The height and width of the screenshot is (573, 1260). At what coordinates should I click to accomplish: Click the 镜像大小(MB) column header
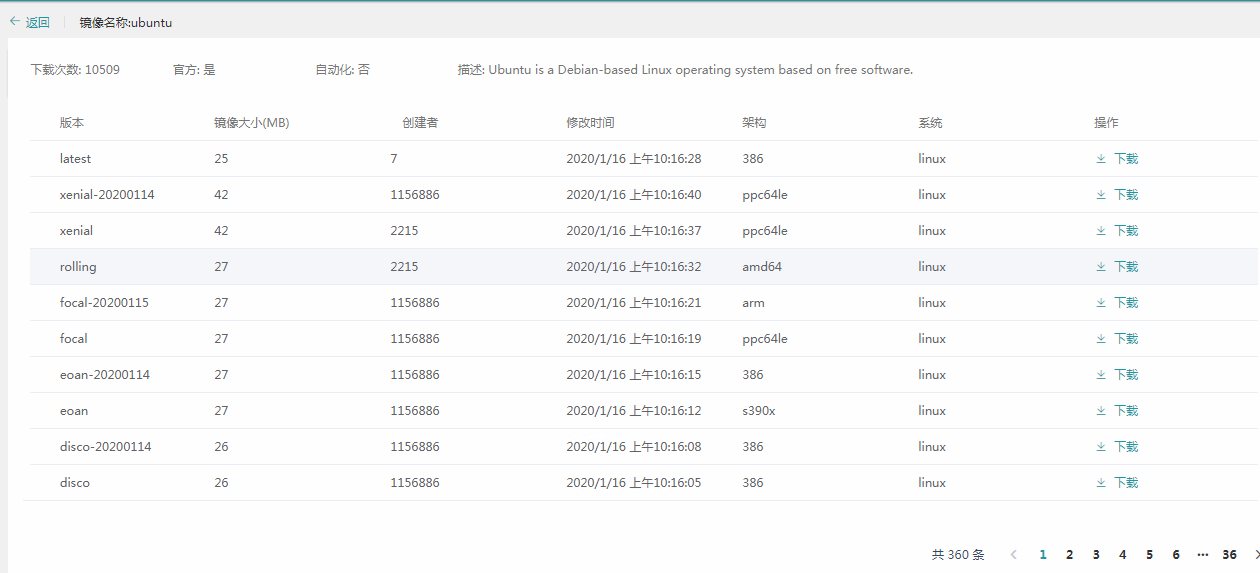click(x=252, y=122)
